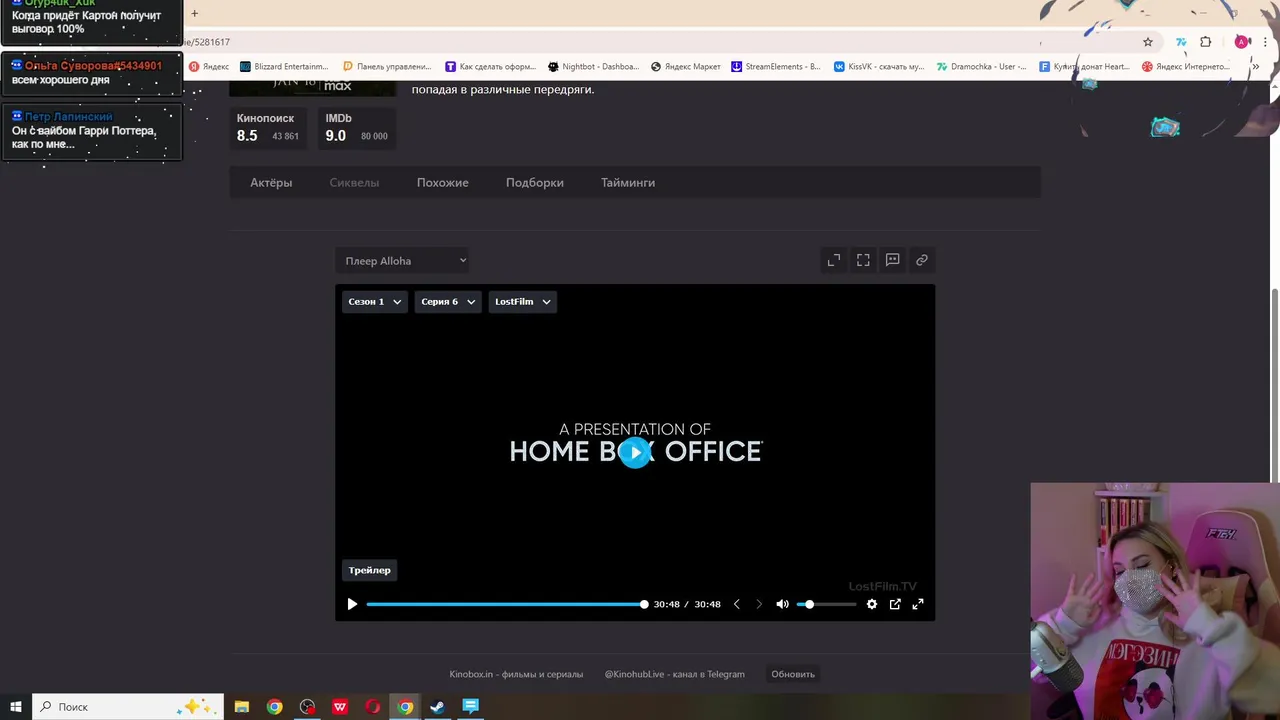Image resolution: width=1280 pixels, height=720 pixels.
Task: Click the Поиск taskbar search box
Action: pos(127,707)
